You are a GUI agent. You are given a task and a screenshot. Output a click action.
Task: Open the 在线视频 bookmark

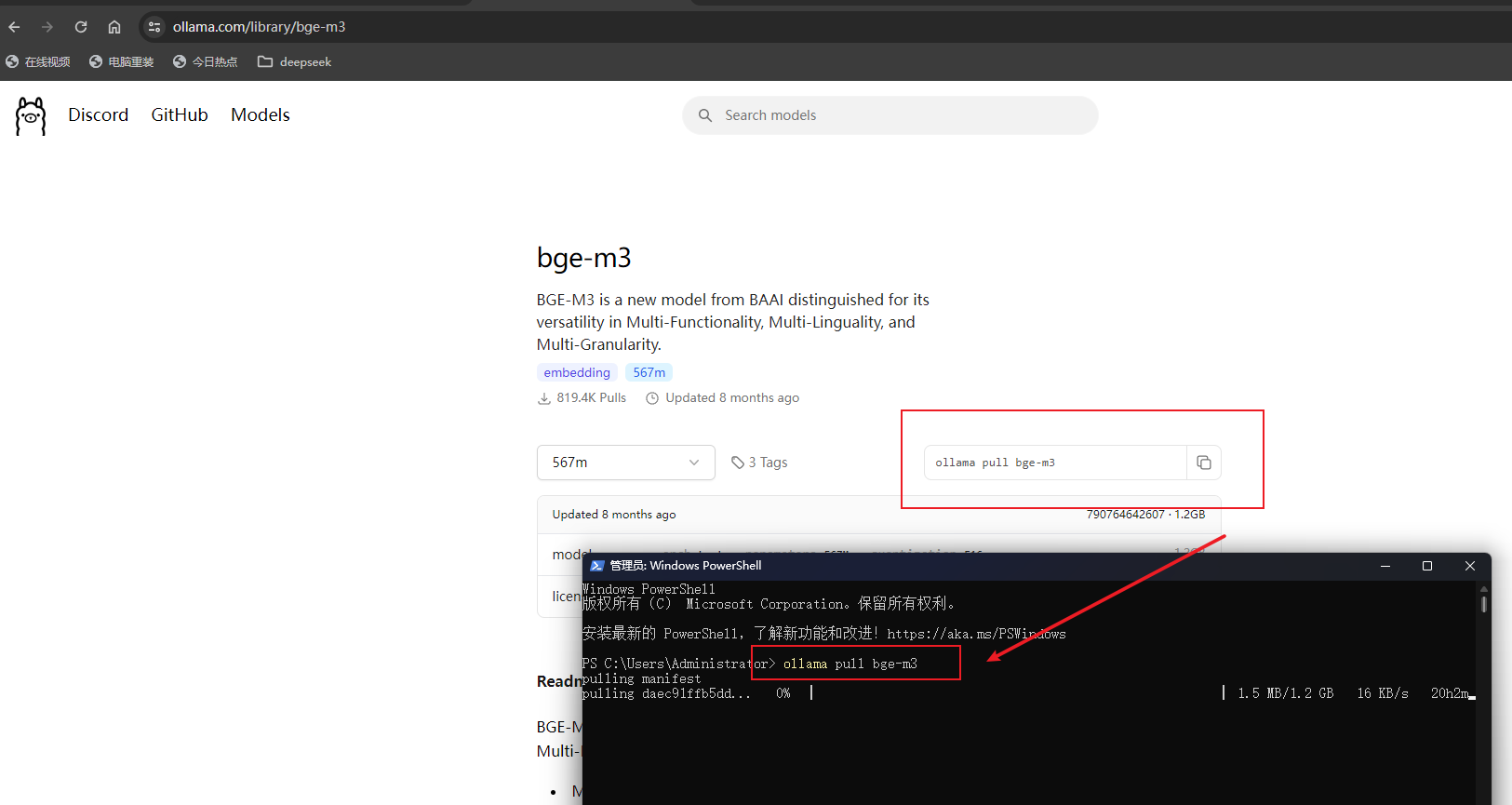coord(38,61)
